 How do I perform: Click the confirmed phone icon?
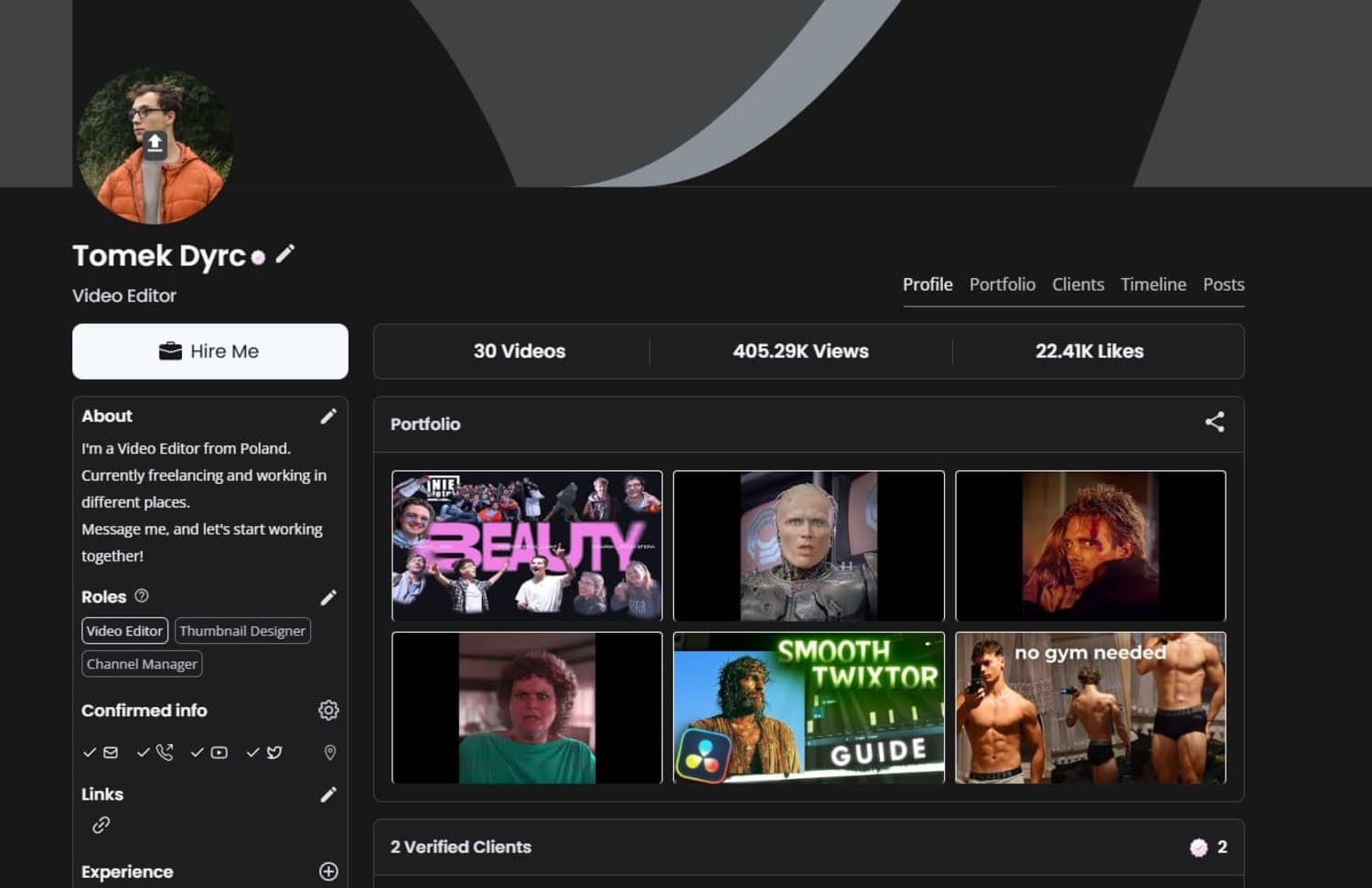[x=165, y=753]
